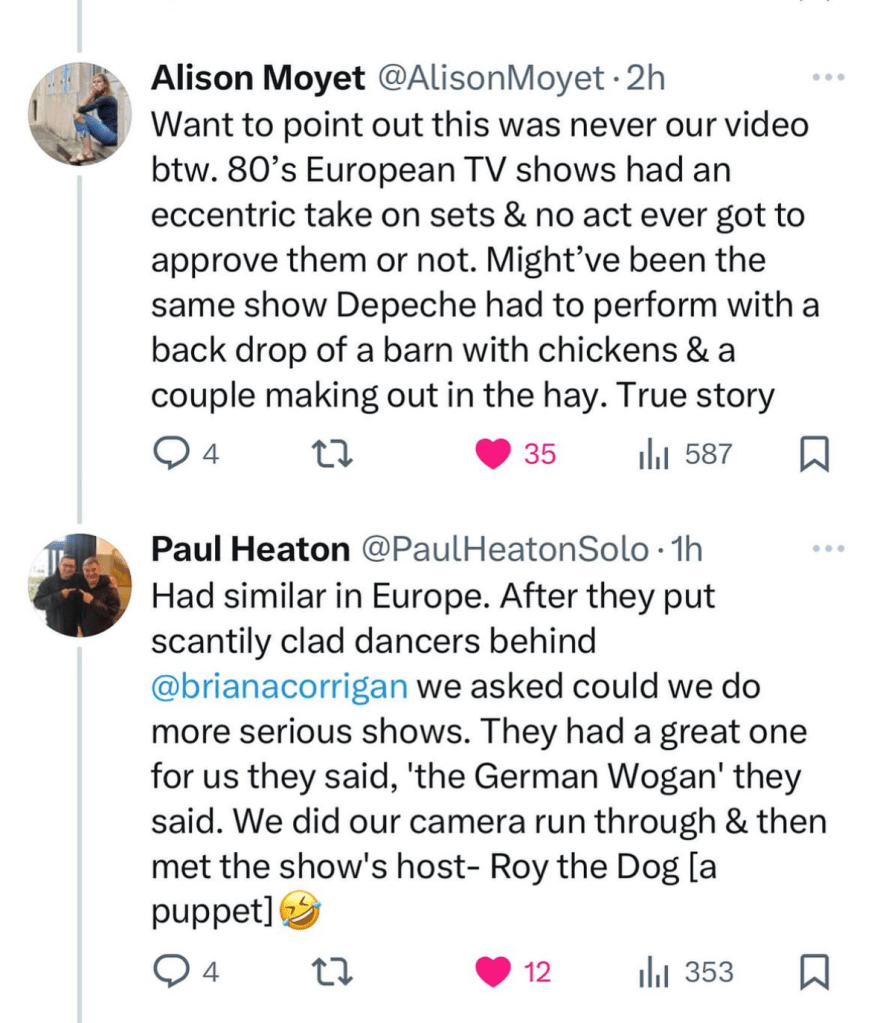Click the Alison Moyet display name
Viewport: 877px width, 1023px height.
click(x=257, y=79)
